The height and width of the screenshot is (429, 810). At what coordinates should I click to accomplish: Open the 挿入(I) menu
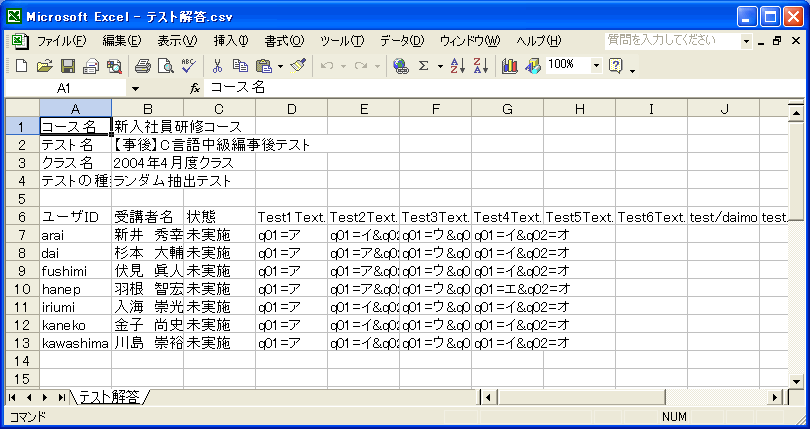click(x=231, y=41)
